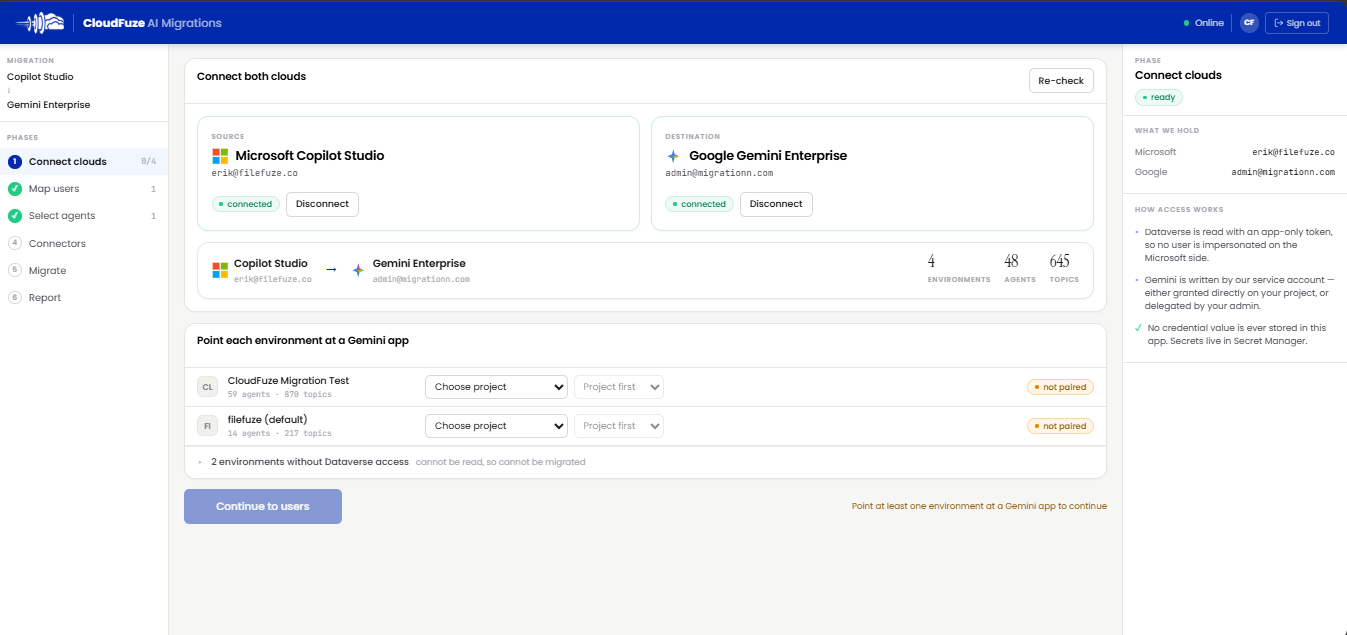Open the CF user avatar
This screenshot has height=635, width=1347.
[1249, 22]
